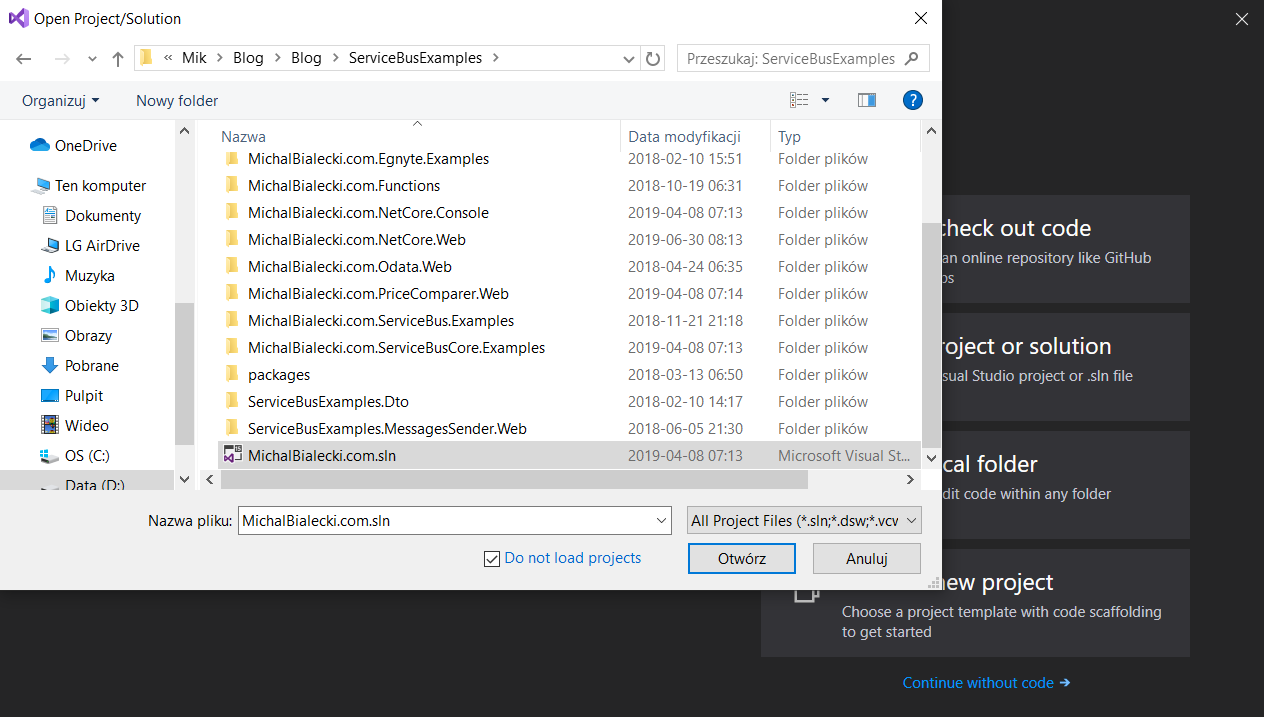Click Otwórz to open the solution
Viewport: 1264px width, 717px height.
(741, 558)
